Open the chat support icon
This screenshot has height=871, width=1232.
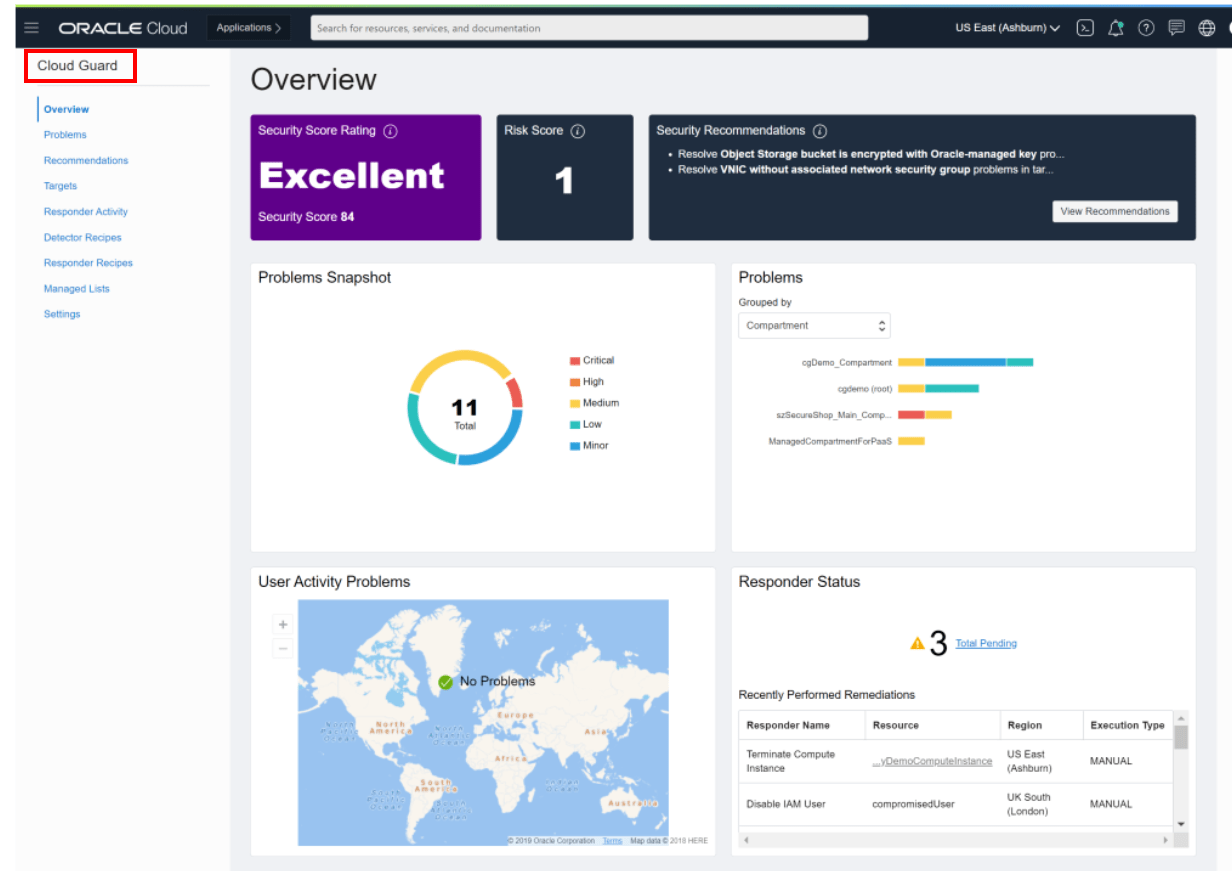coord(1177,28)
